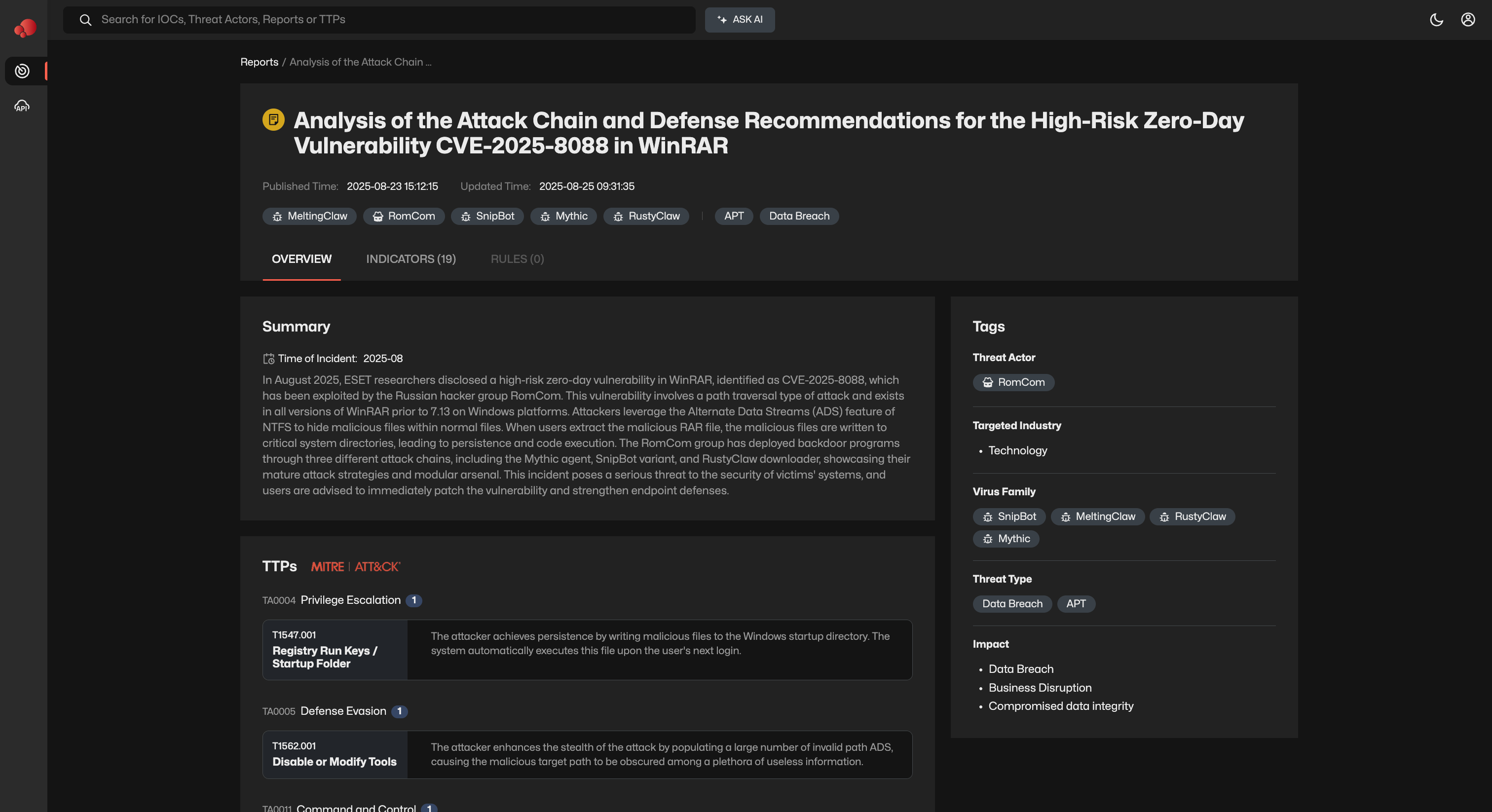Screen dimensions: 1492x812
Task: Click the search bar for IOCs
Action: tap(379, 20)
